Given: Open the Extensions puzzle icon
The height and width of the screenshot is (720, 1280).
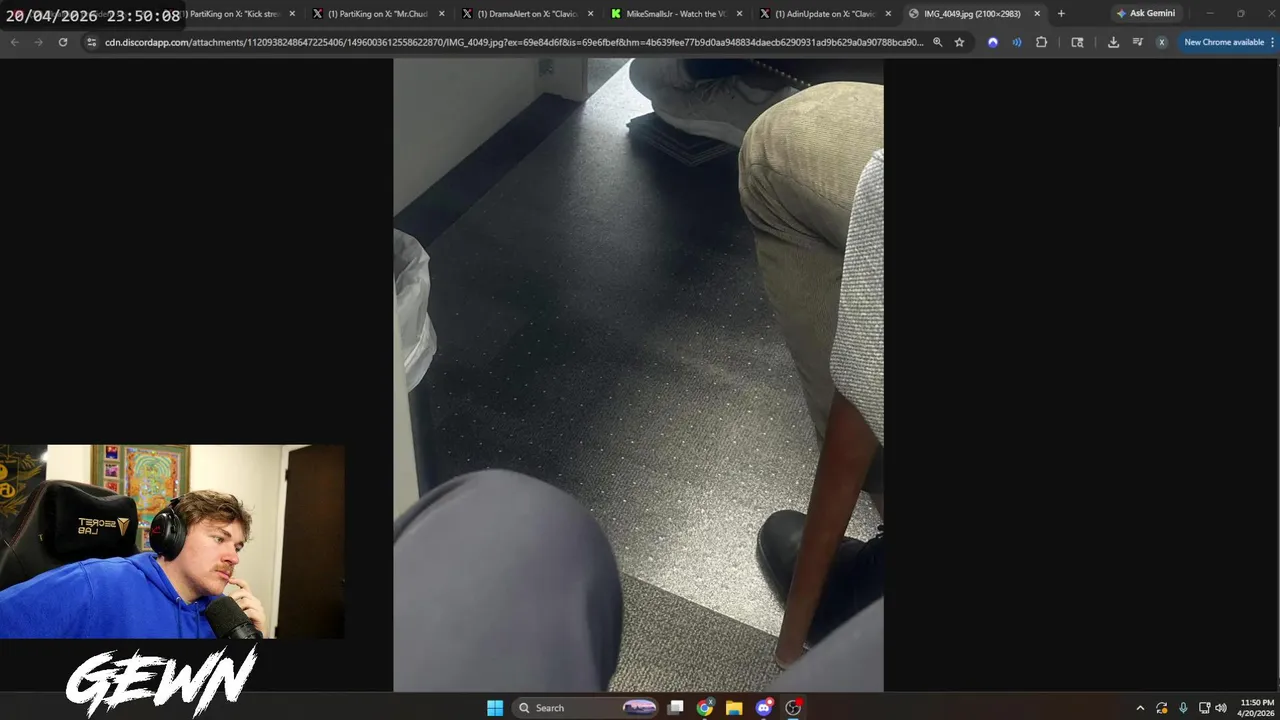Looking at the screenshot, I should point(1041,42).
